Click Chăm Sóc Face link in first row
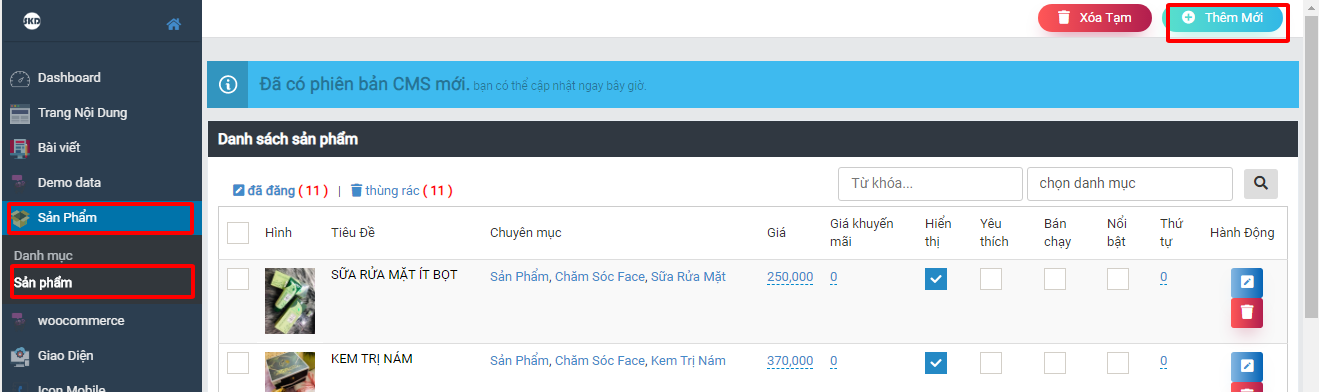Viewport: 1319px width, 392px height. [x=600, y=277]
